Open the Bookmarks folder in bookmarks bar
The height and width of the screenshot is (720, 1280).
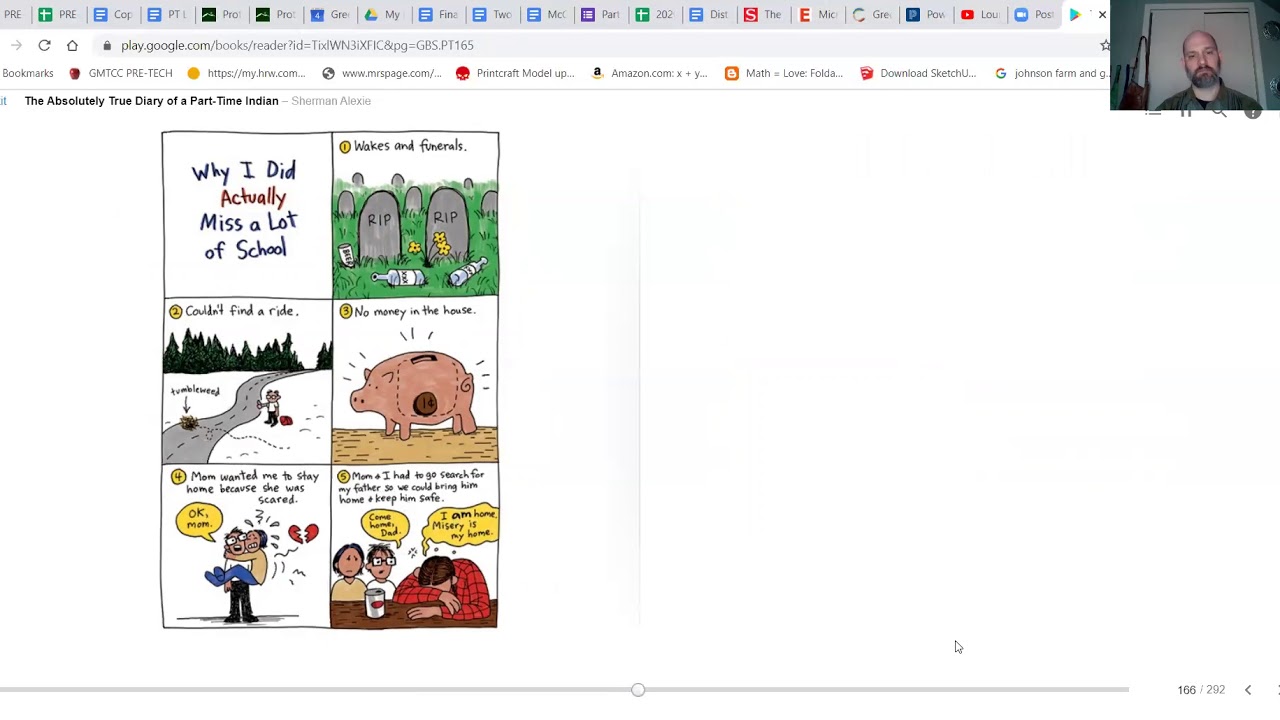coord(27,73)
